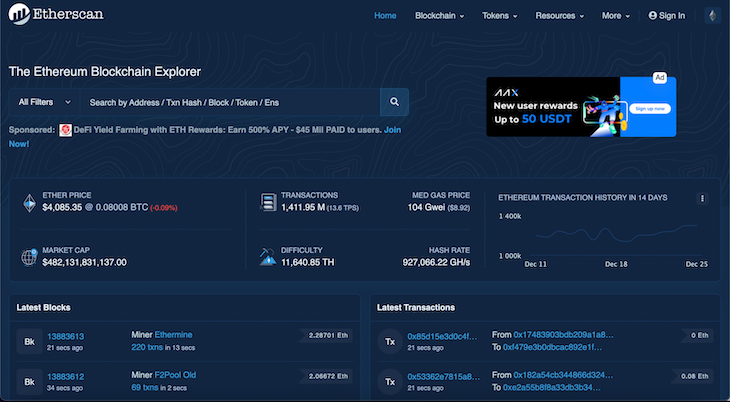Open miner F2Pool Old link

[175, 375]
